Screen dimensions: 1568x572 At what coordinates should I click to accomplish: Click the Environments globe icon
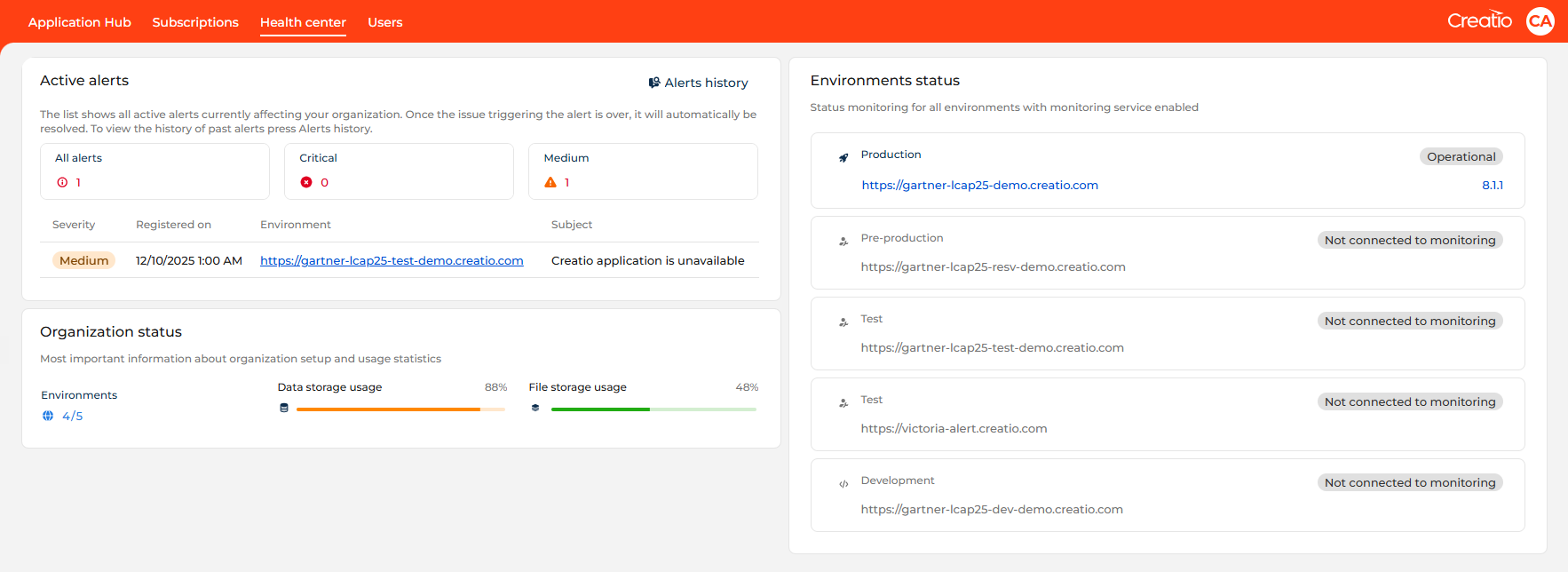pos(48,416)
